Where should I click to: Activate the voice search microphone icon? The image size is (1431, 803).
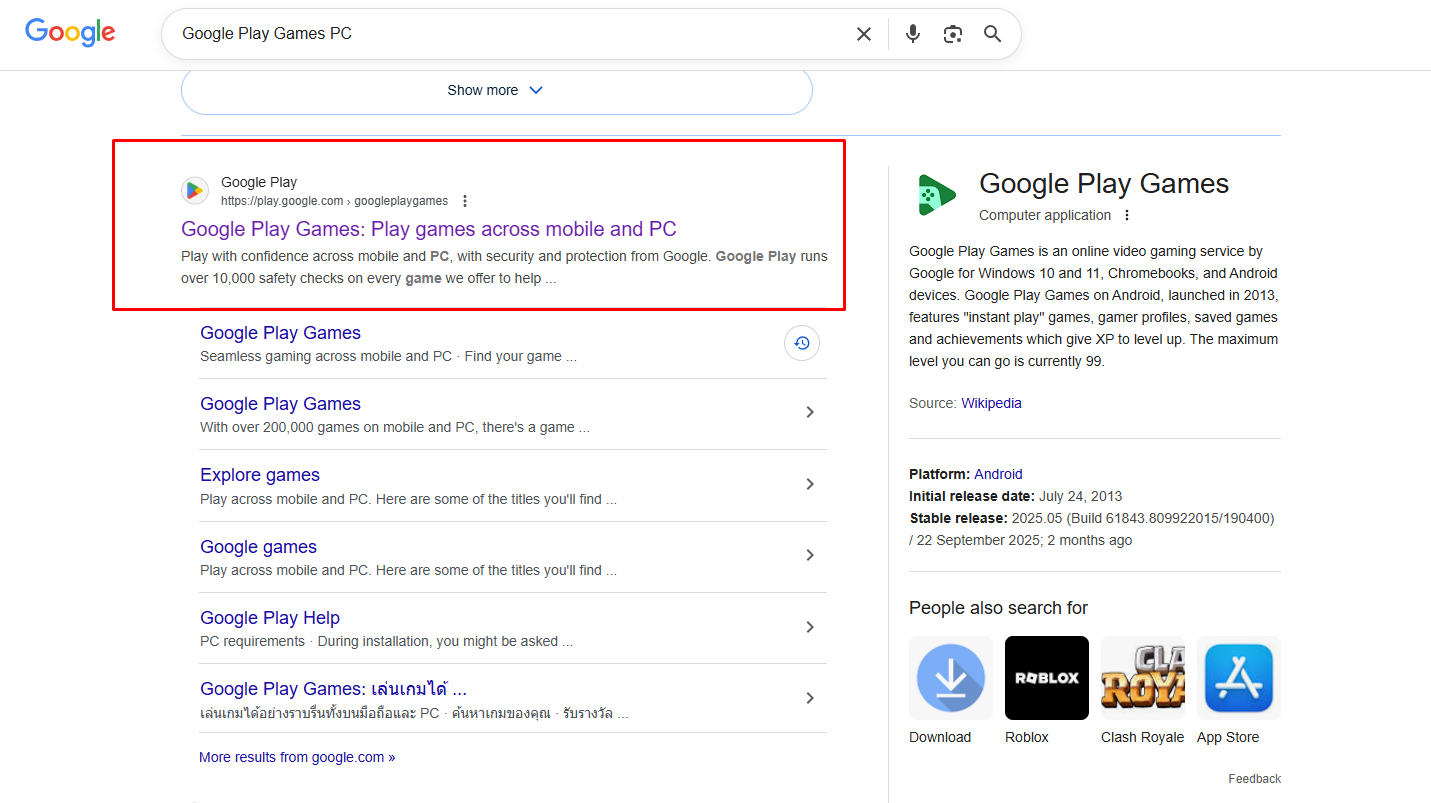click(x=912, y=33)
